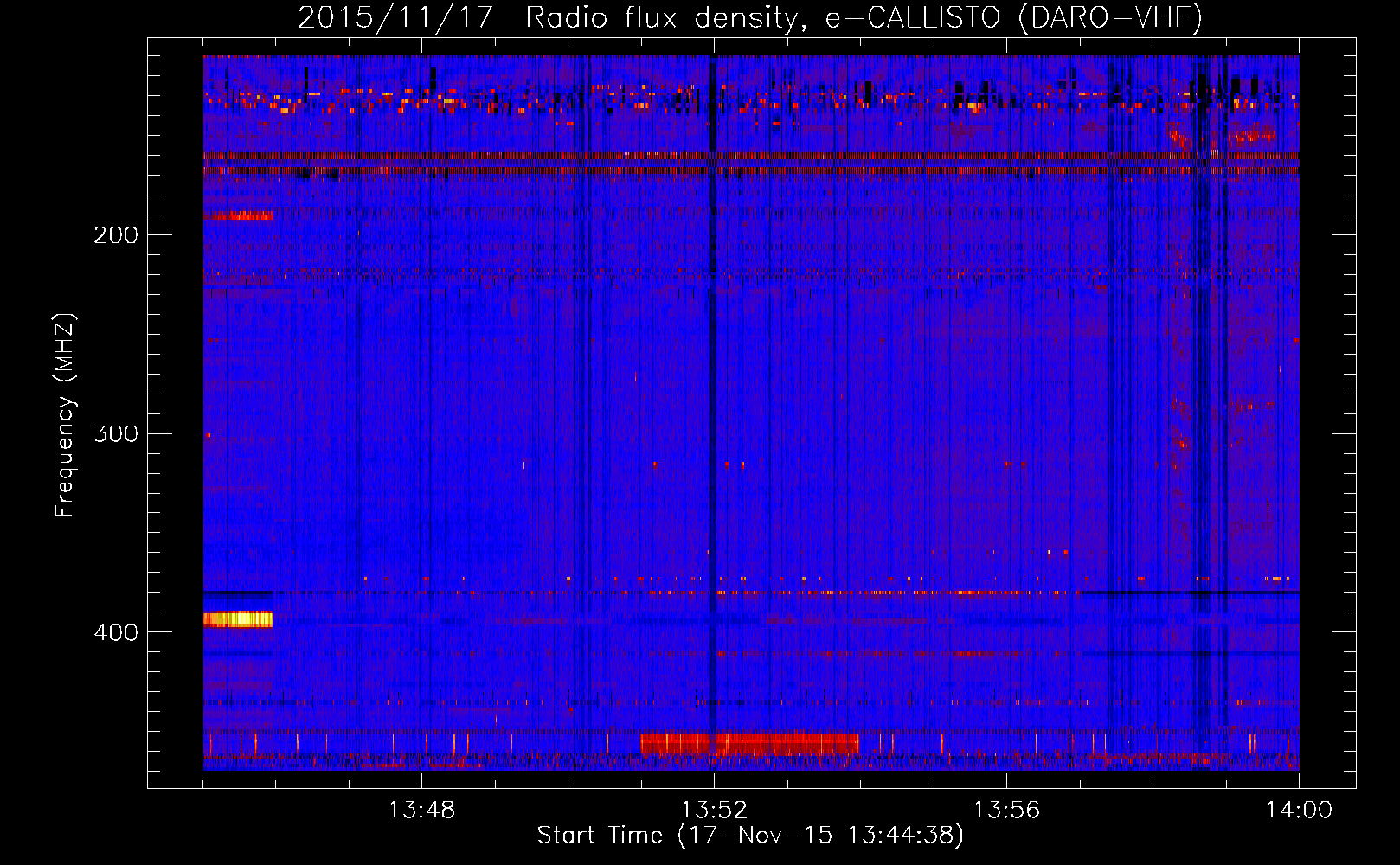
Task: Click the 14:00 time tick label
Action: (1299, 811)
